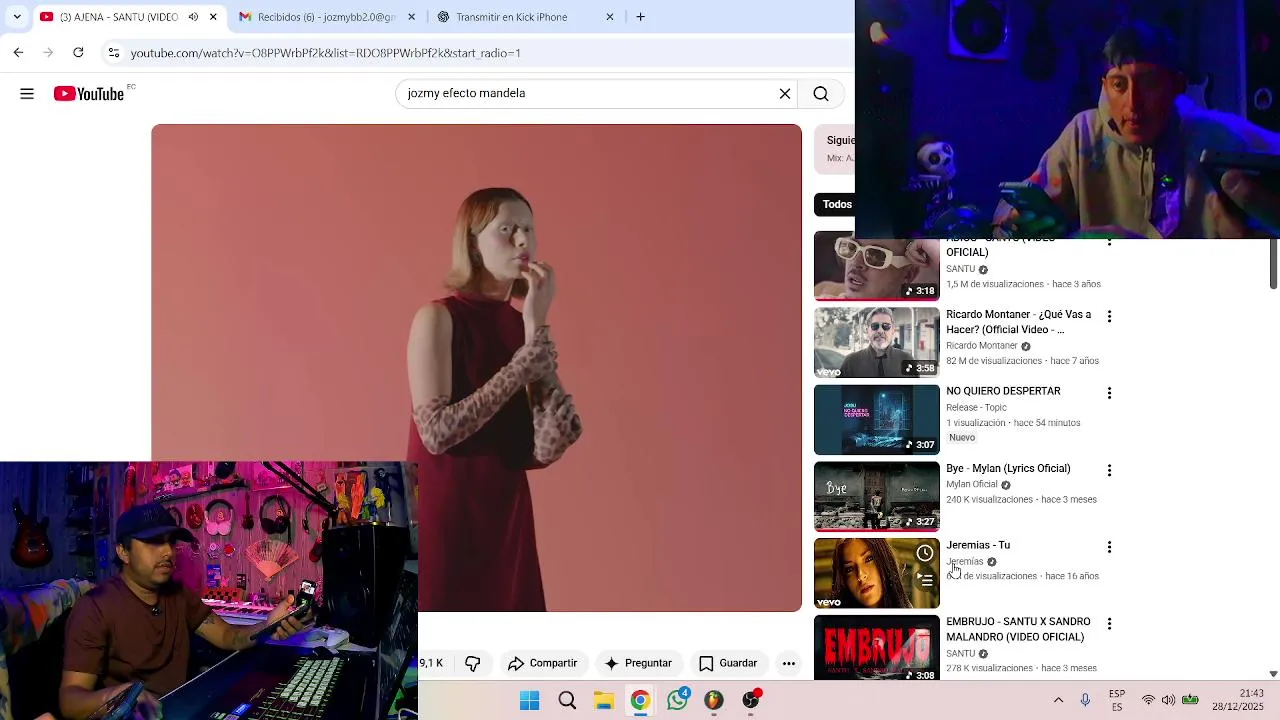The width and height of the screenshot is (1280, 720).
Task: Open NO QUIERO DESPERTAR video thumbnail
Action: pos(877,419)
